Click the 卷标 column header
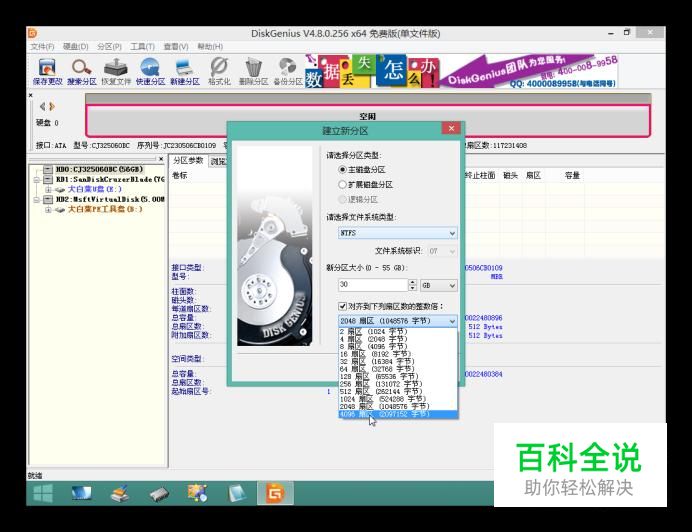Screen dimensions: 692x532 pos(180,176)
